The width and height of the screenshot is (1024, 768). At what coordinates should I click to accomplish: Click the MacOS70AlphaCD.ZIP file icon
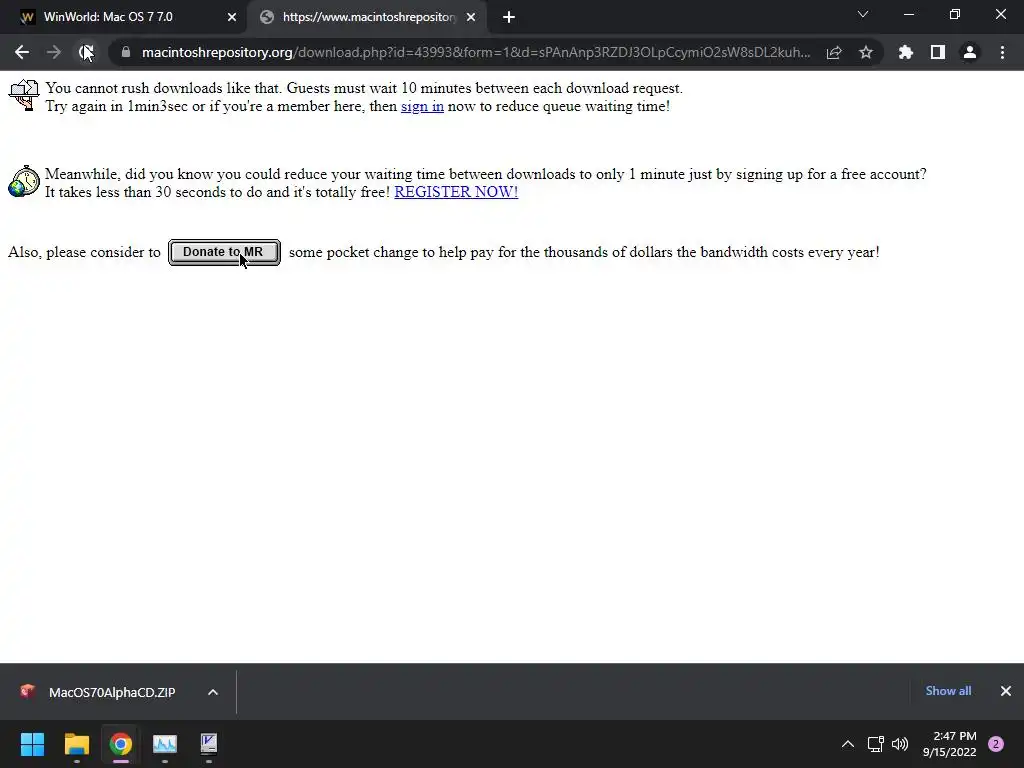27,692
